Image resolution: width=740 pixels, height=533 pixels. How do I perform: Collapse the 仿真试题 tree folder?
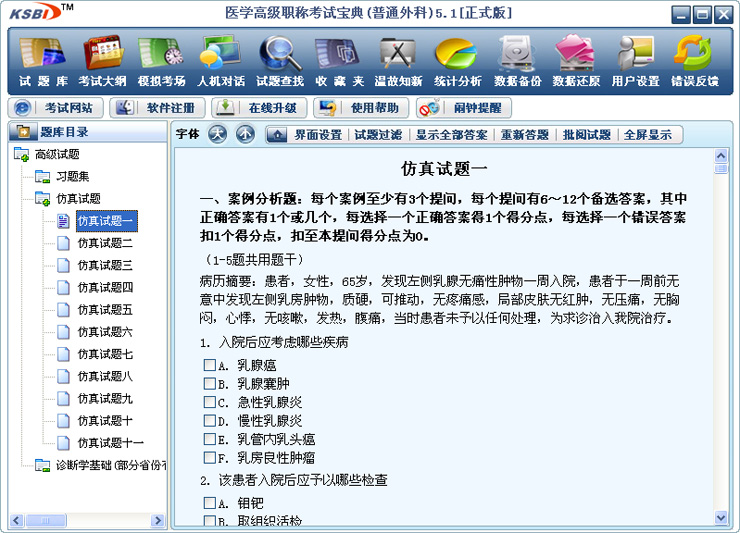pyautogui.click(x=42, y=199)
